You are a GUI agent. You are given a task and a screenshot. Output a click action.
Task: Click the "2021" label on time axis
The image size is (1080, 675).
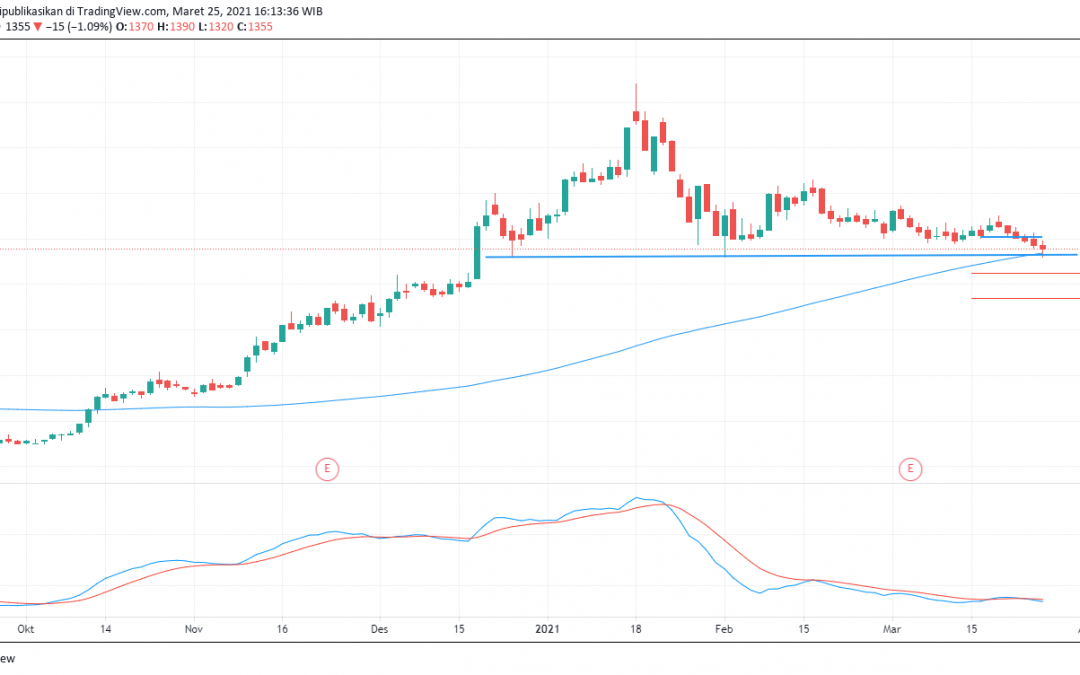pyautogui.click(x=547, y=630)
